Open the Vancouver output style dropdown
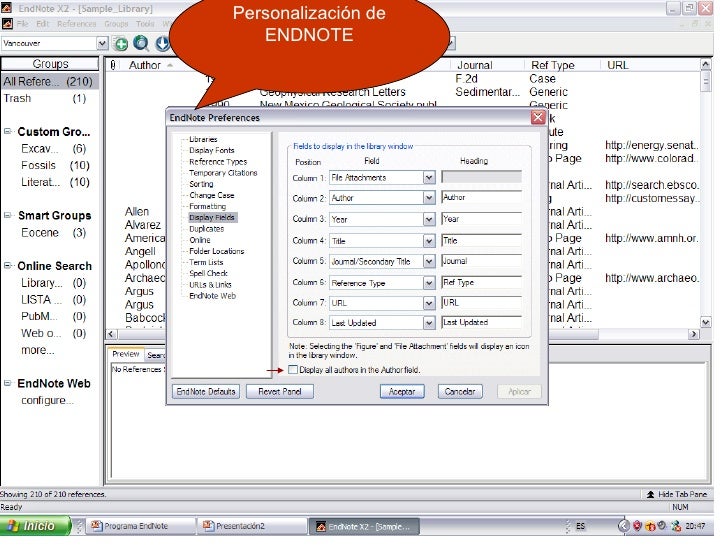Image resolution: width=728 pixels, height=546 pixels. tap(103, 43)
